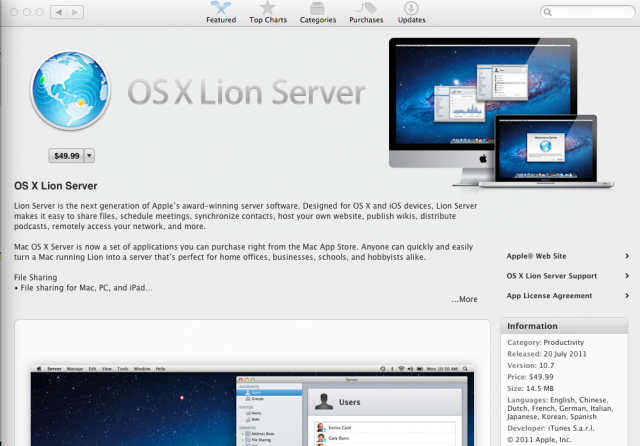Click the Released: 20 July 2011 text
This screenshot has height=446, width=640.
547,354
